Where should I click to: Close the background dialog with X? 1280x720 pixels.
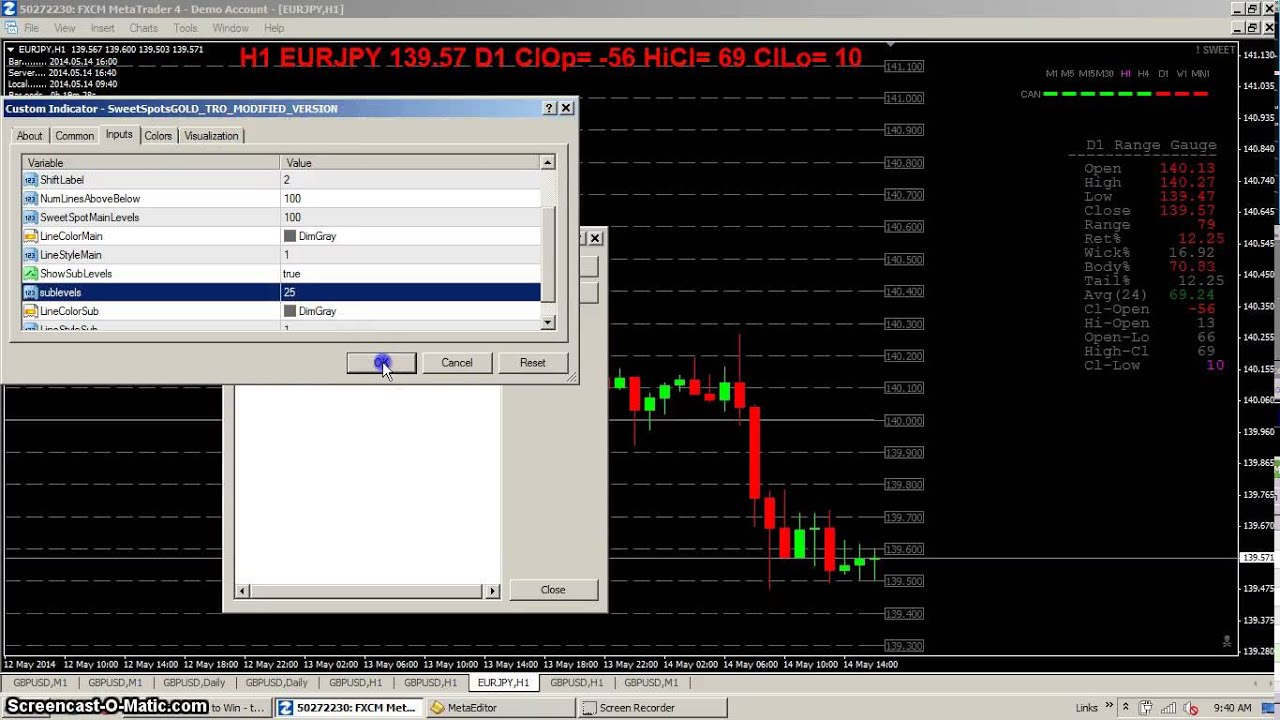(595, 238)
